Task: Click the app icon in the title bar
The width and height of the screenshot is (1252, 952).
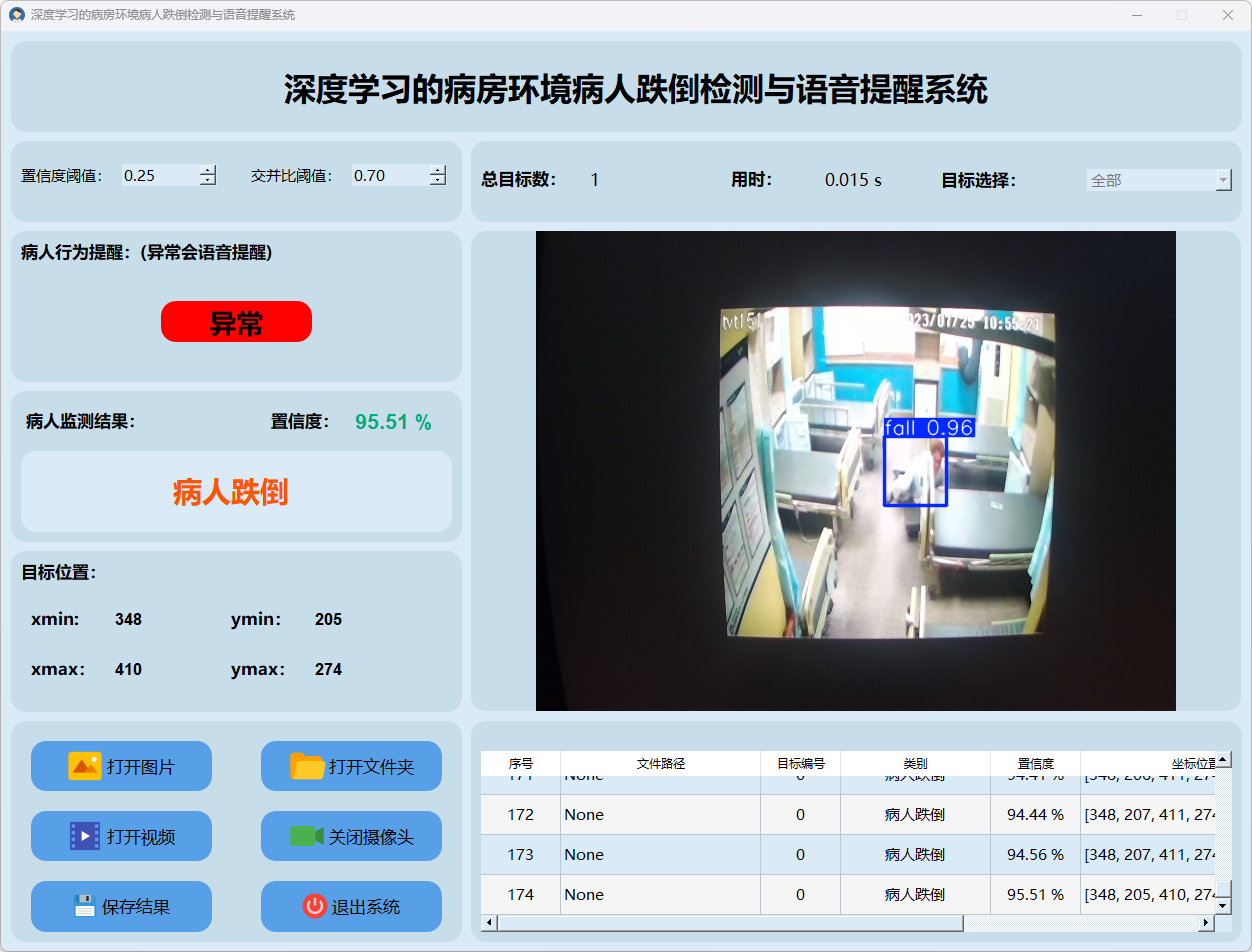Action: click(16, 15)
